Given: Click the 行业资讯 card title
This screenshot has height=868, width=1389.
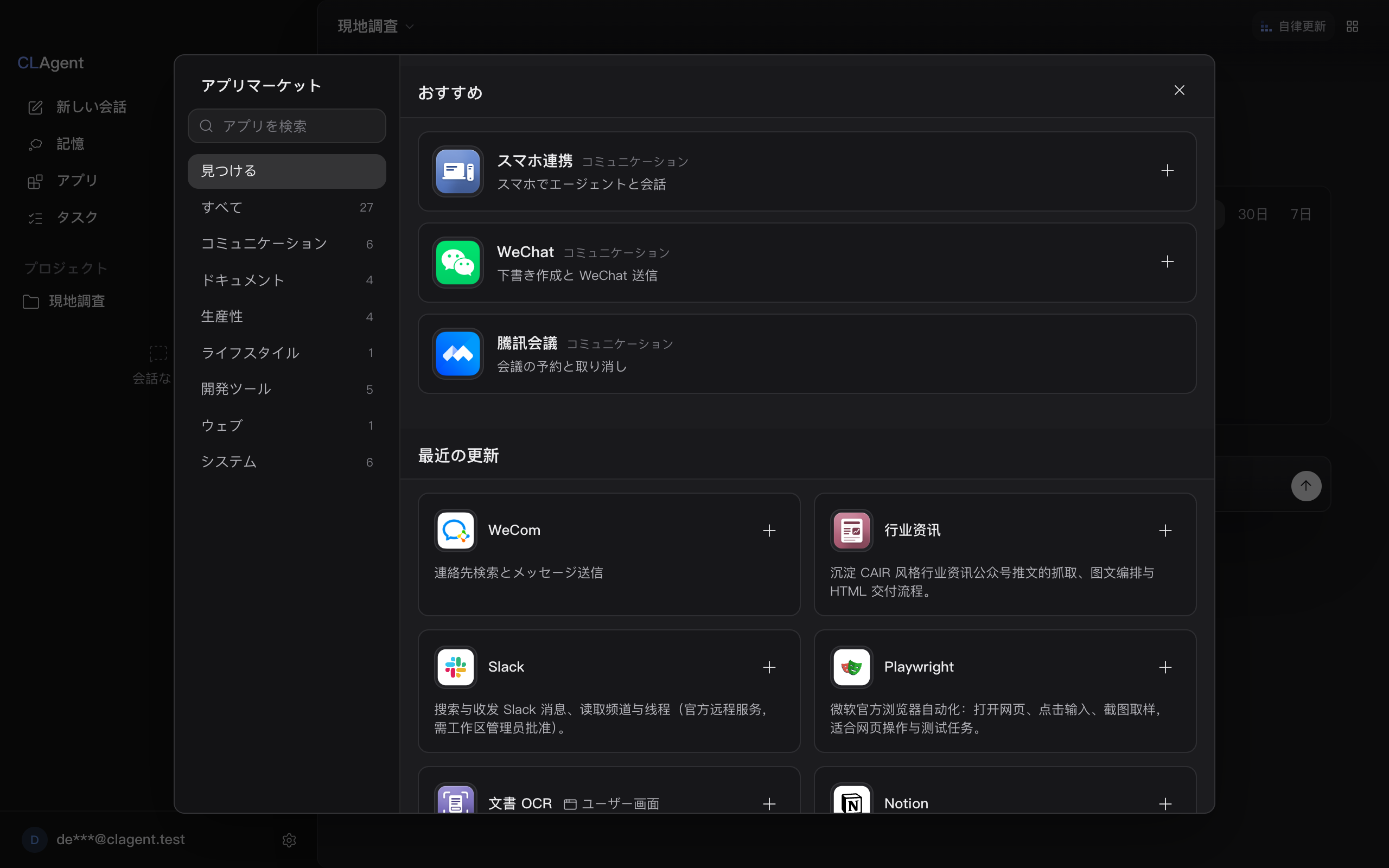Looking at the screenshot, I should pos(912,530).
